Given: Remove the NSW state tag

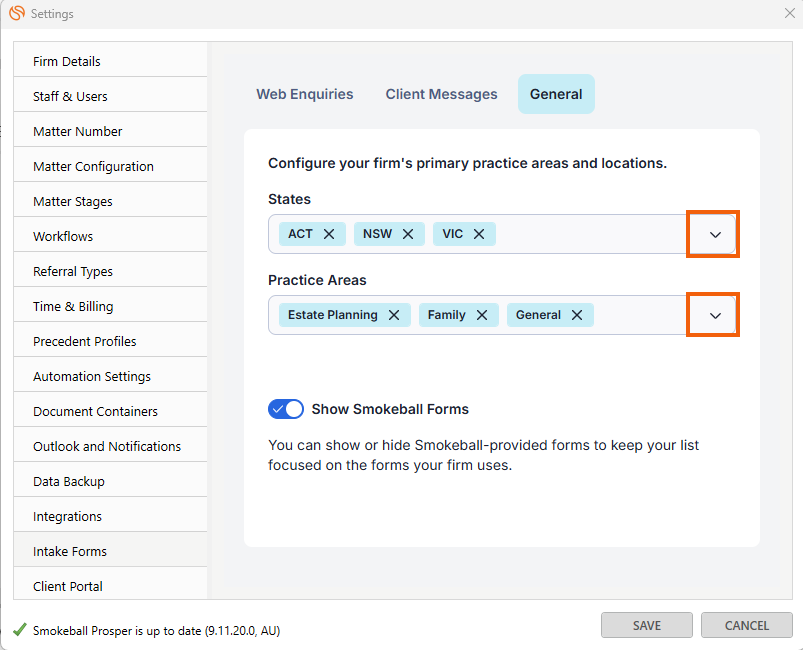Looking at the screenshot, I should [408, 234].
